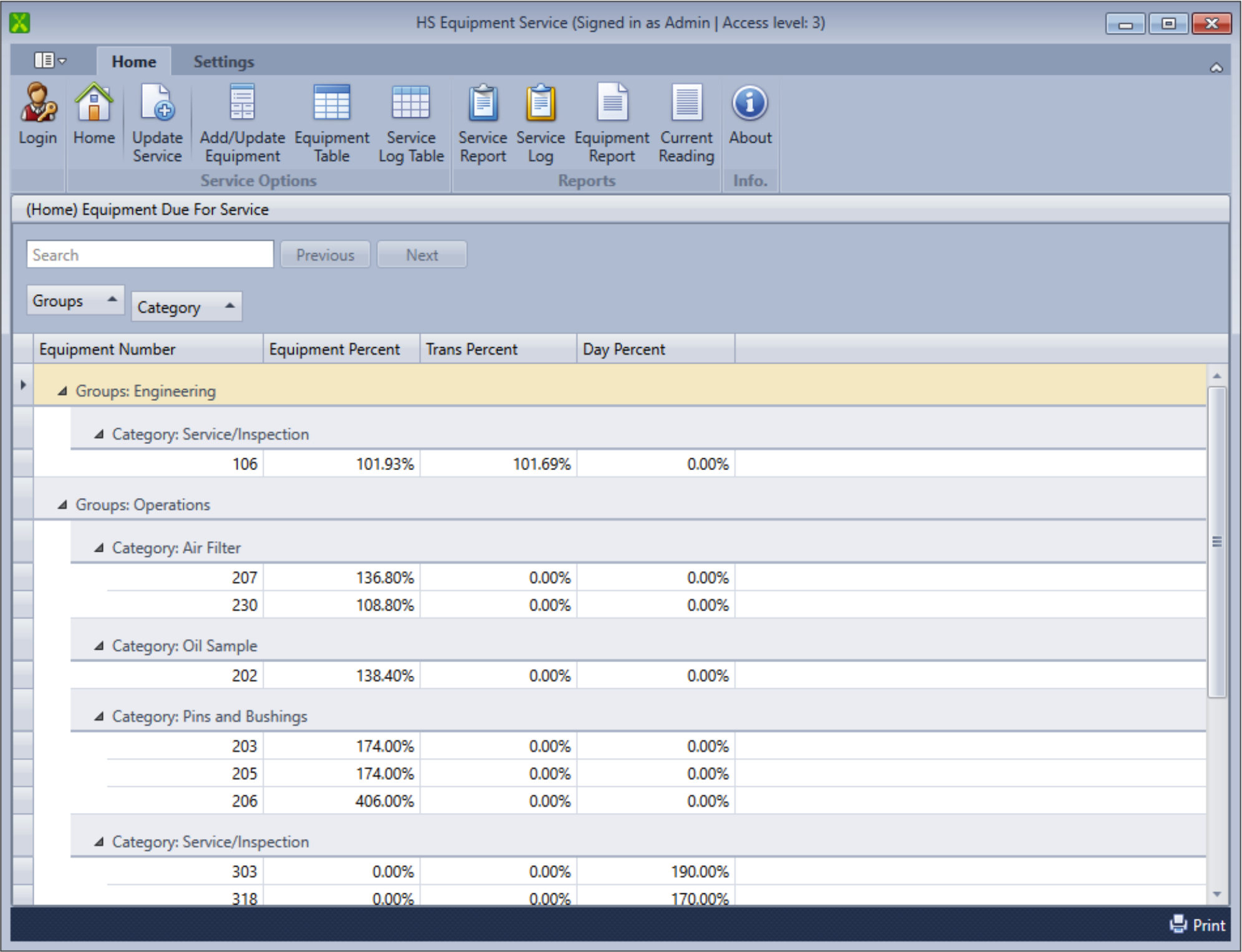
Task: Switch to the Settings ribbon tab
Action: tap(224, 62)
